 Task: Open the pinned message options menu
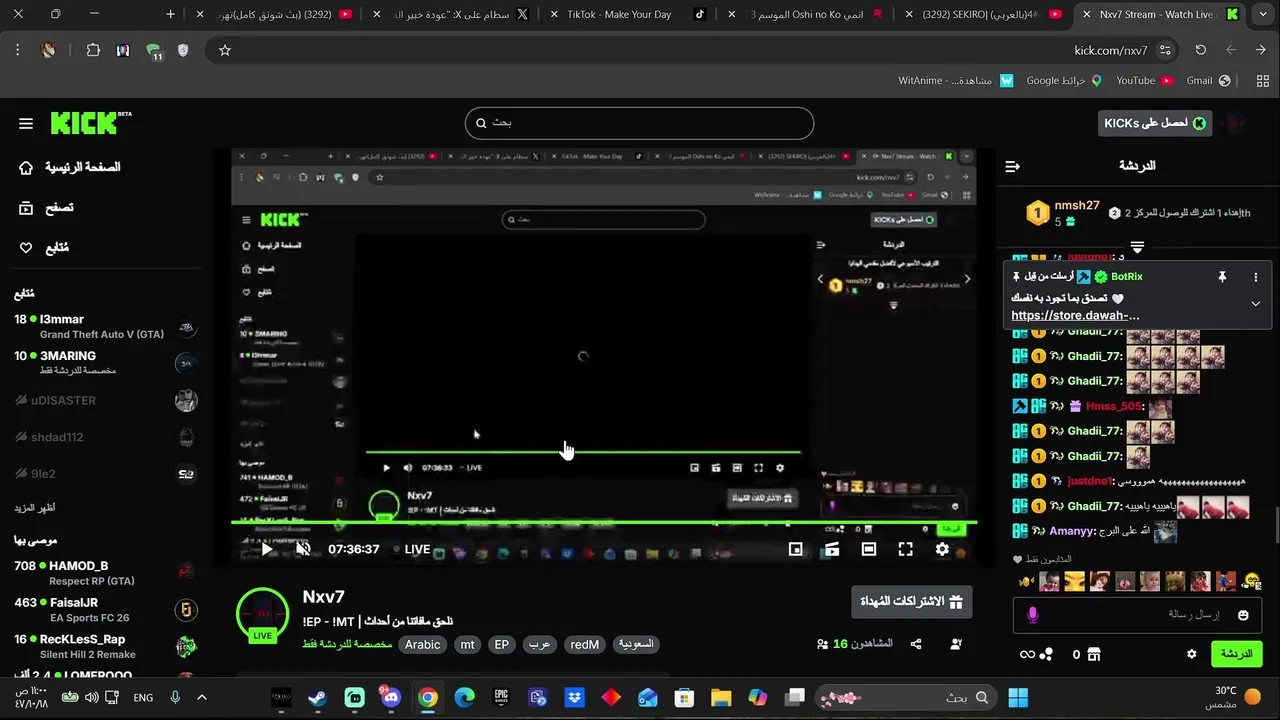tap(1256, 277)
